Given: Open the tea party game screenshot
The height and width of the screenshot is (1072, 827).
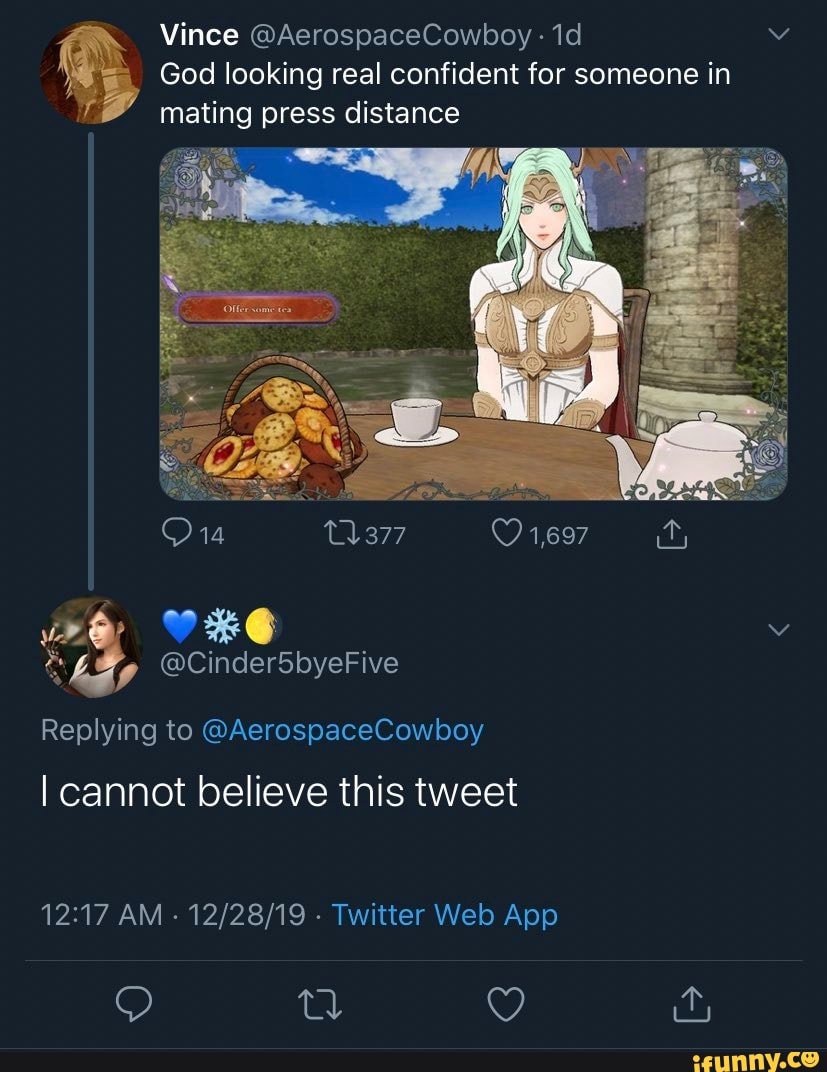Looking at the screenshot, I should click(473, 323).
